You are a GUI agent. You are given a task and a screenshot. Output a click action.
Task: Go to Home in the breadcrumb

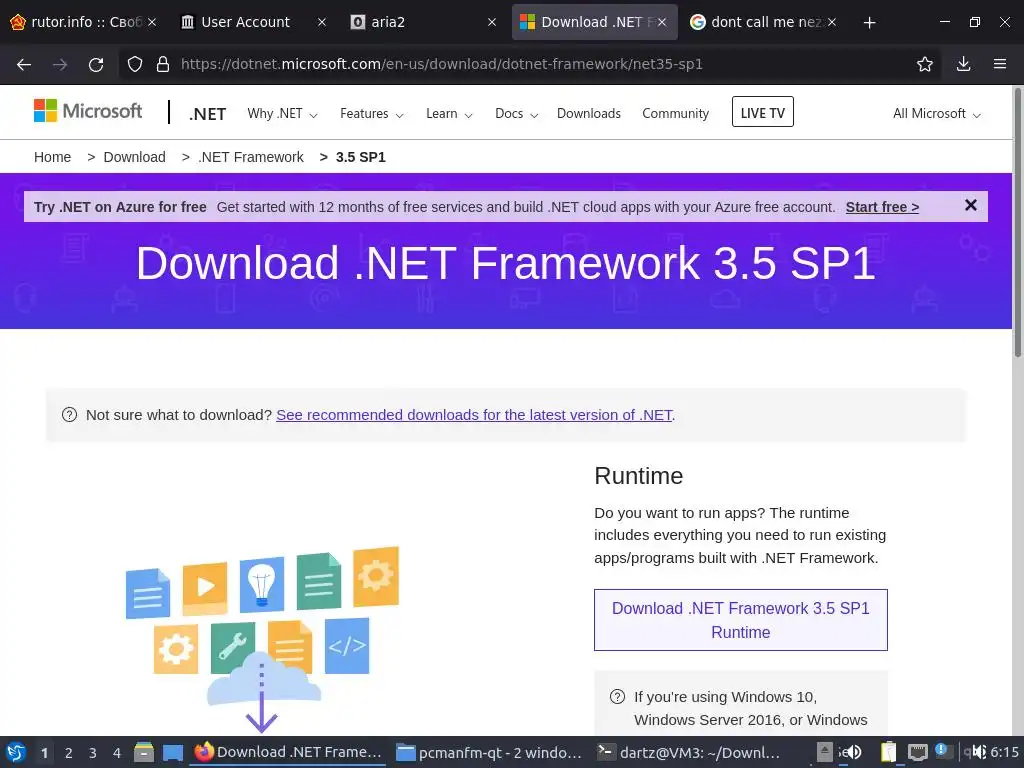tap(52, 157)
